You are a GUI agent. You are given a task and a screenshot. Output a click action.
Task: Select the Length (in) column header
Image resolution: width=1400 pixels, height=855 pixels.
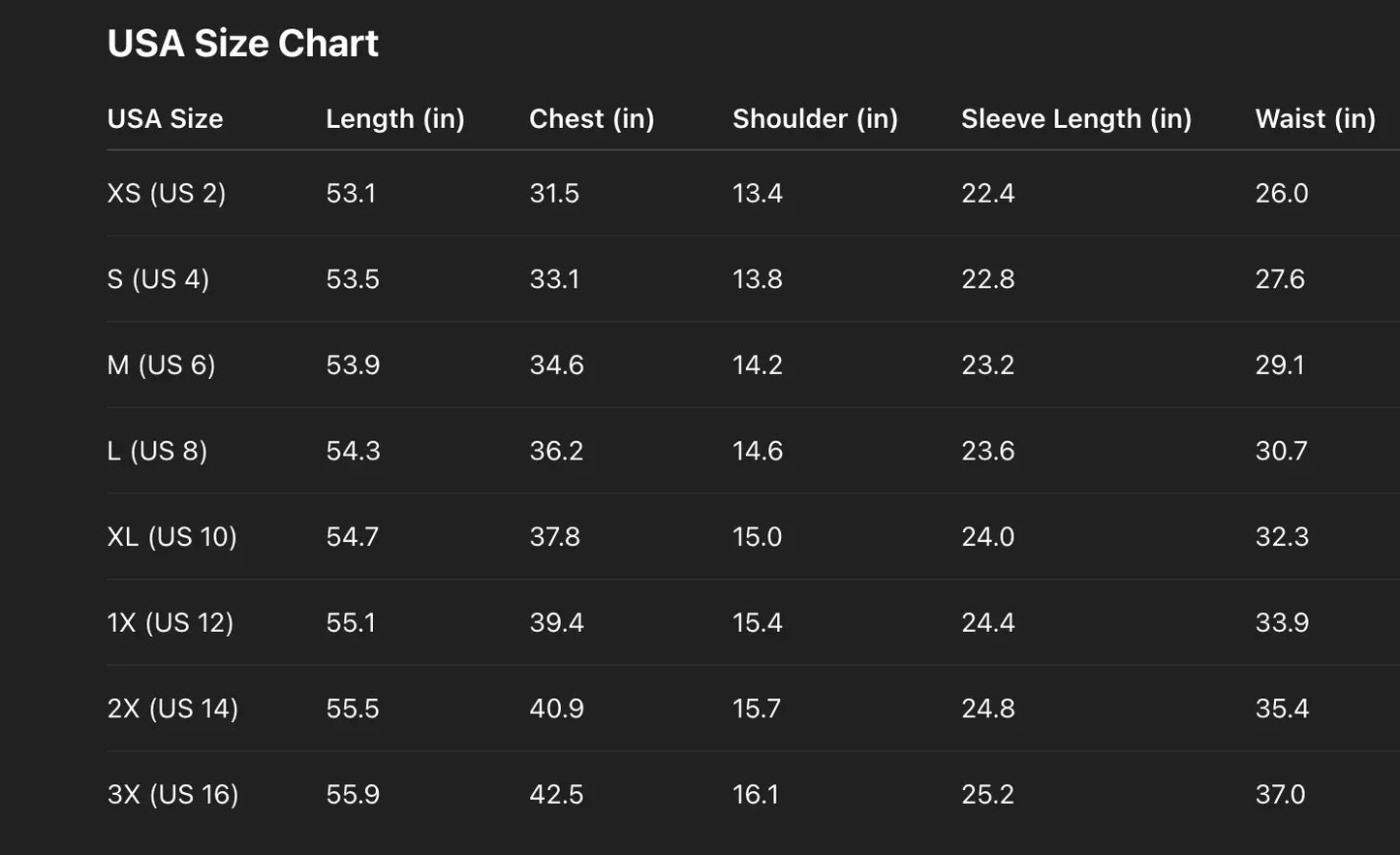pos(394,119)
